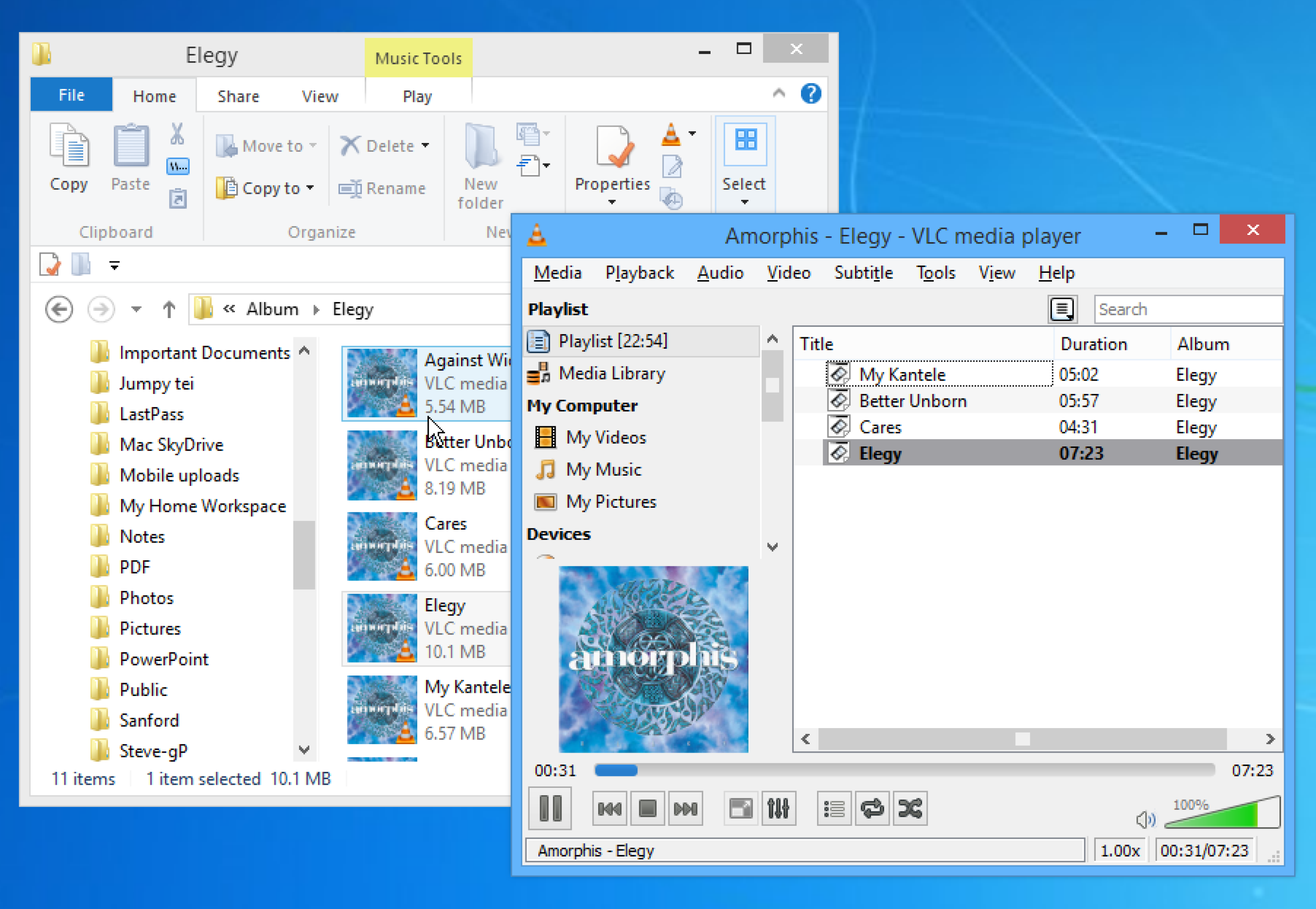Click the 1.00x playback speed indicator
Viewport: 1316px width, 909px height.
tap(1120, 851)
